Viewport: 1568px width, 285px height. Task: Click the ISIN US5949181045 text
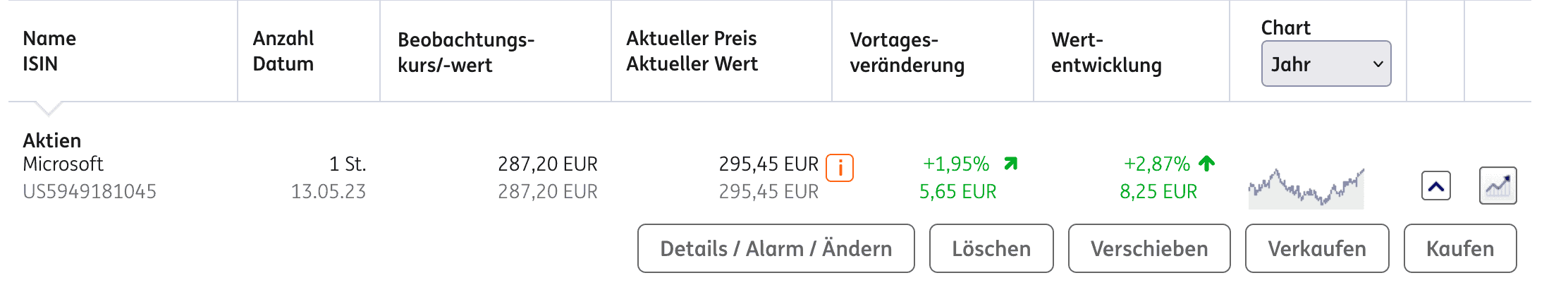(x=90, y=192)
